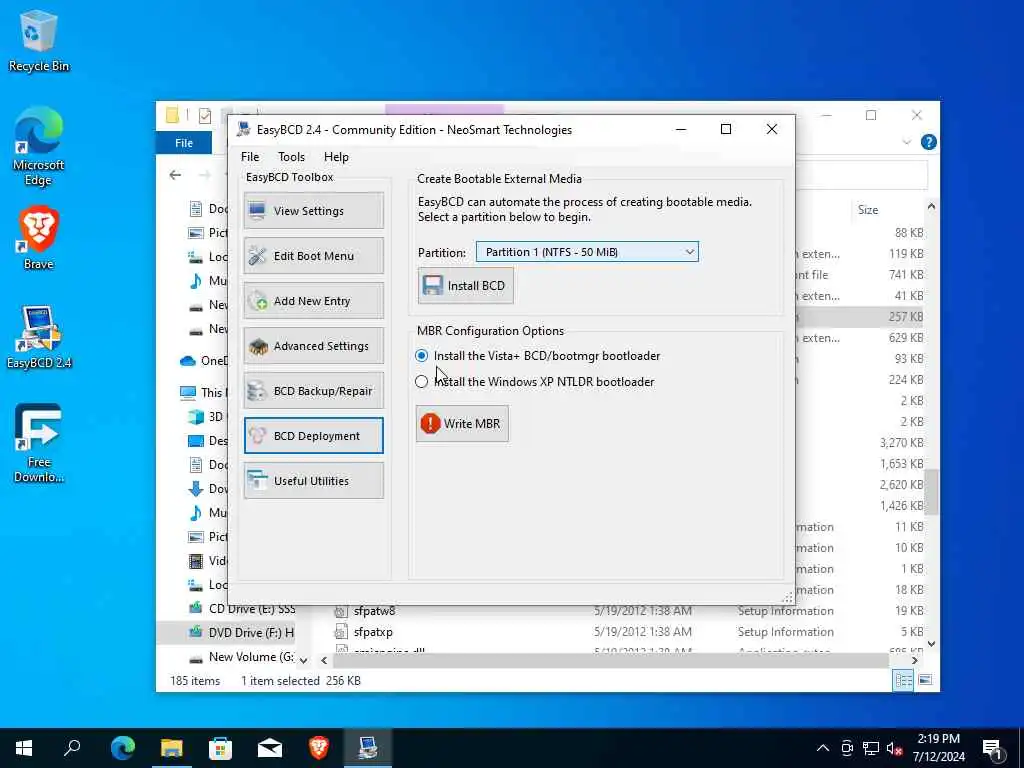Viewport: 1024px width, 768px height.
Task: Click Explorer vertical scrollbar down arrow
Action: [931, 644]
